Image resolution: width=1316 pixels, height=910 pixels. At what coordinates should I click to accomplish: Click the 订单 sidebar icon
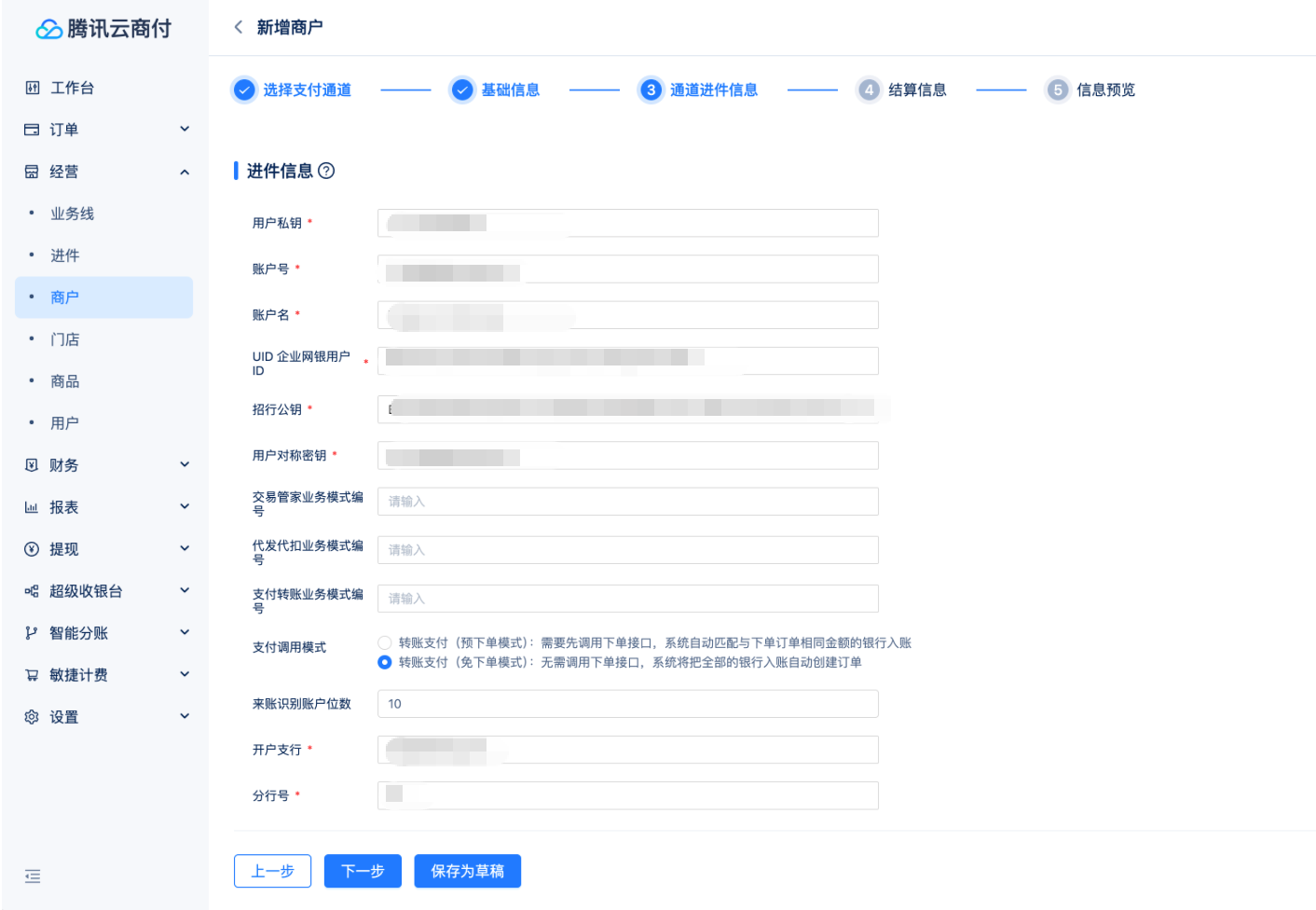32,130
